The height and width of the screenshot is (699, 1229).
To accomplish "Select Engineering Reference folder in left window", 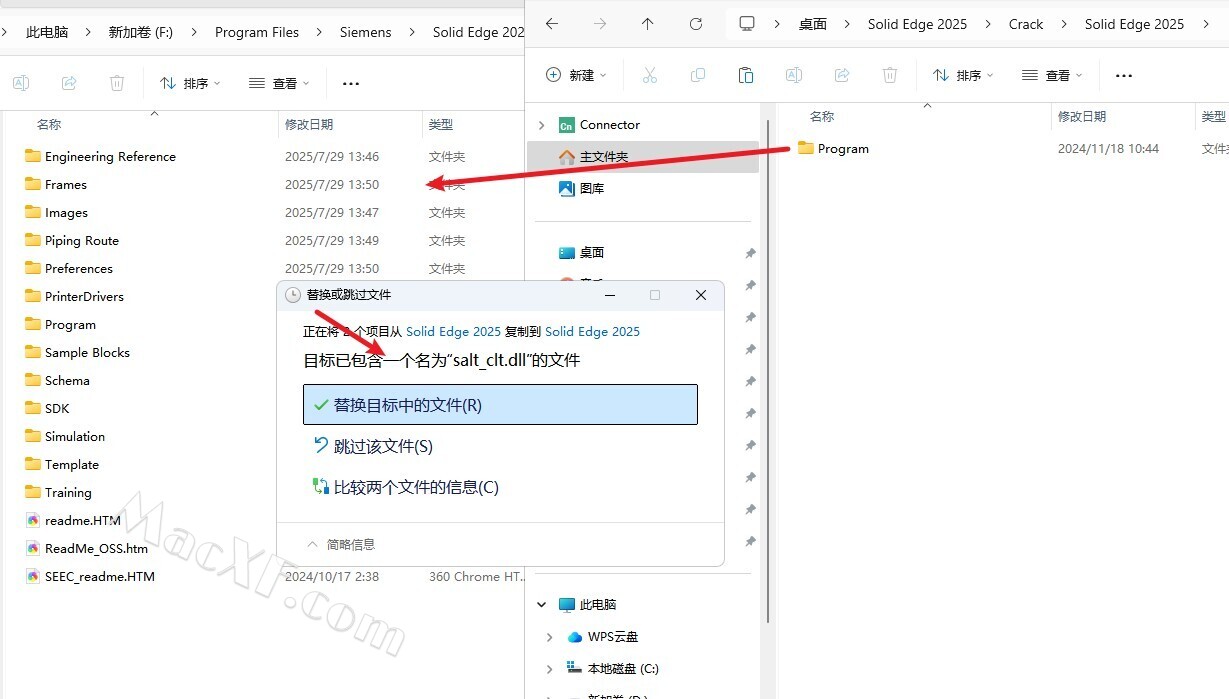I will [x=100, y=157].
